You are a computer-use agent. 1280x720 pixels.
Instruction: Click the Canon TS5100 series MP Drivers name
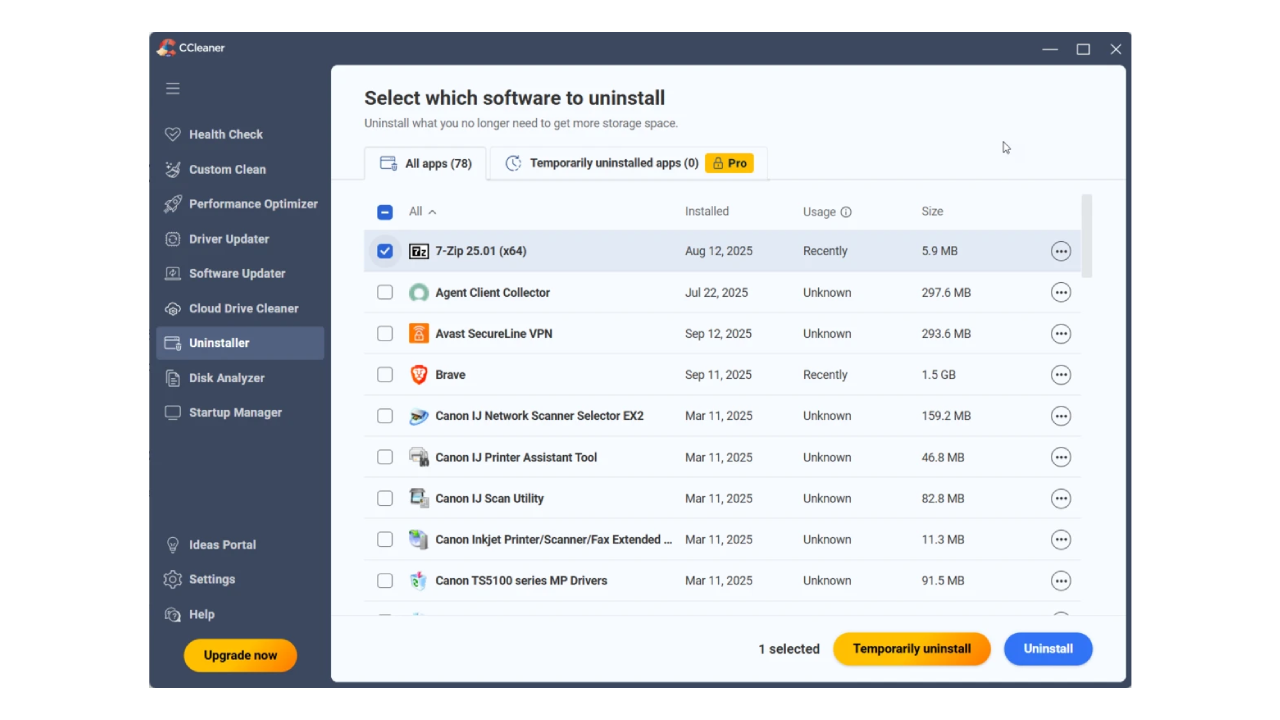point(521,580)
